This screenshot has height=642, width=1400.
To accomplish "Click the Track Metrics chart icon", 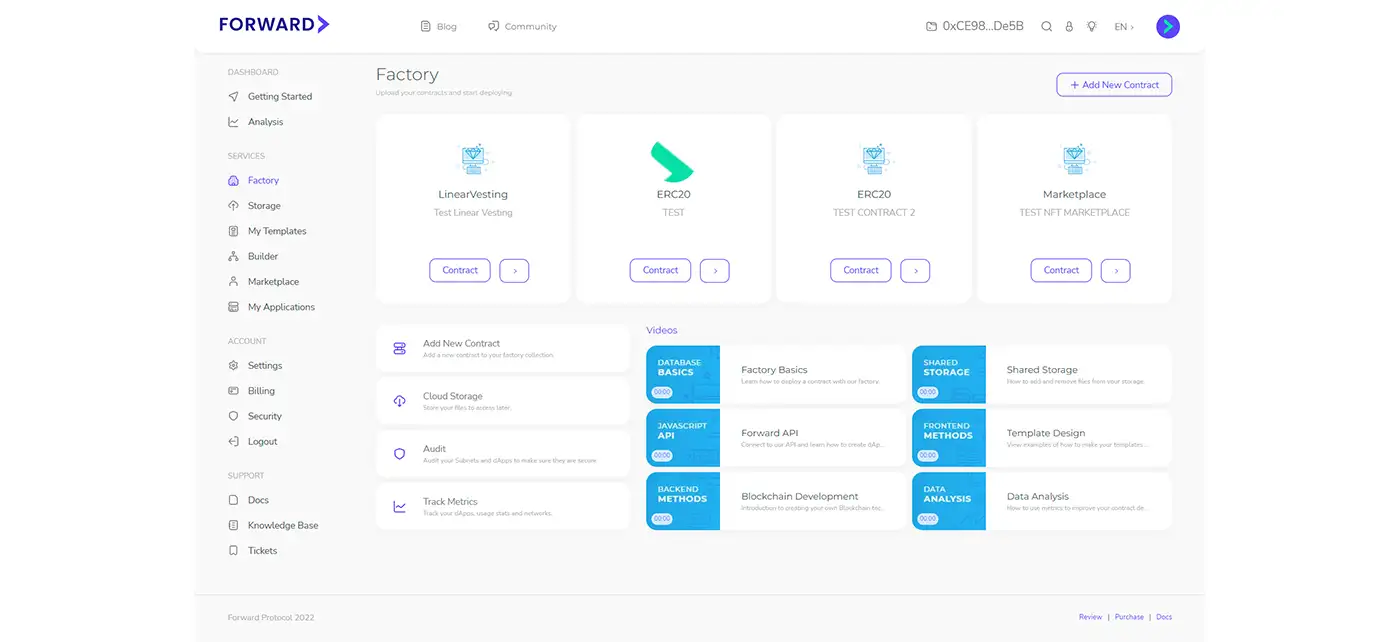I will 400,507.
